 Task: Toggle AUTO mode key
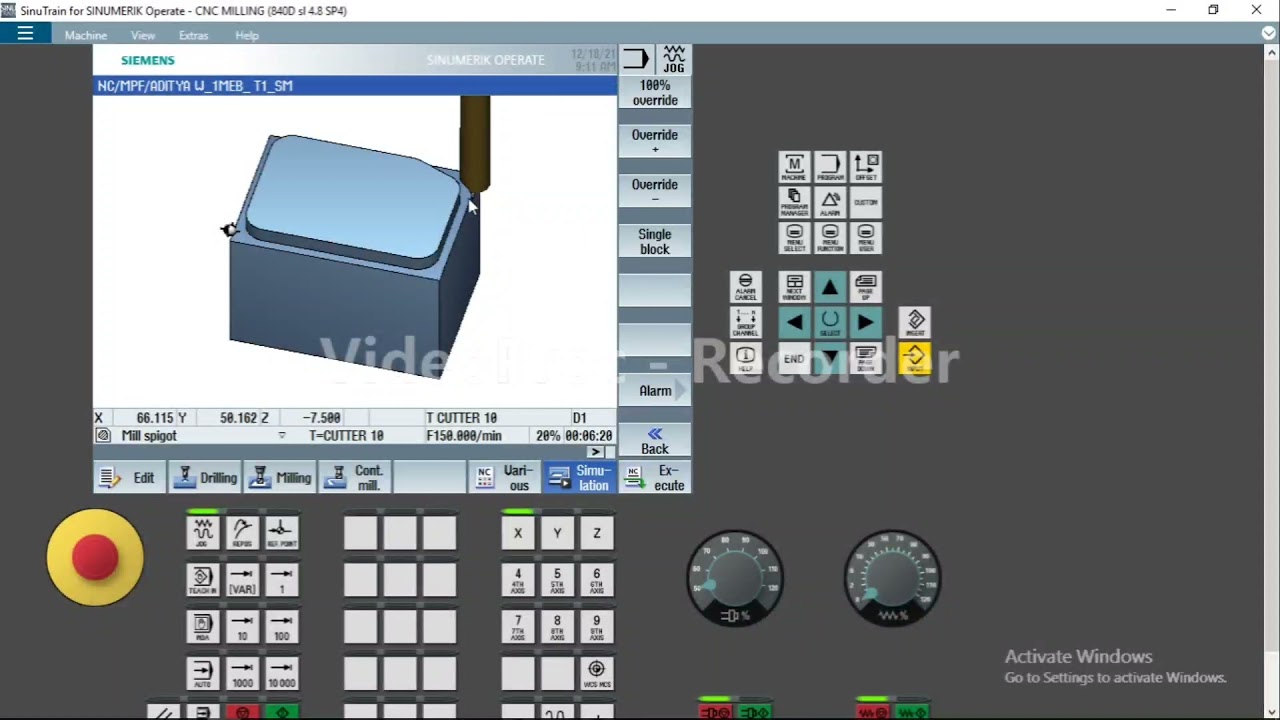[202, 672]
